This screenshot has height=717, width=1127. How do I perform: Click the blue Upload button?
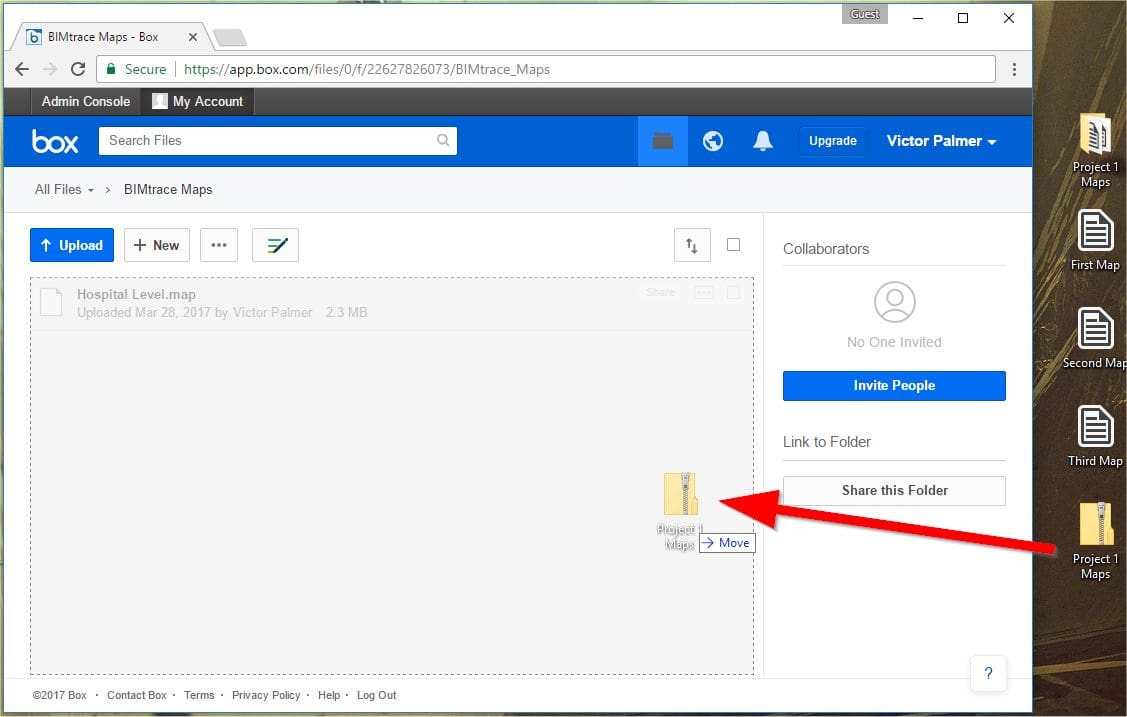[x=72, y=245]
